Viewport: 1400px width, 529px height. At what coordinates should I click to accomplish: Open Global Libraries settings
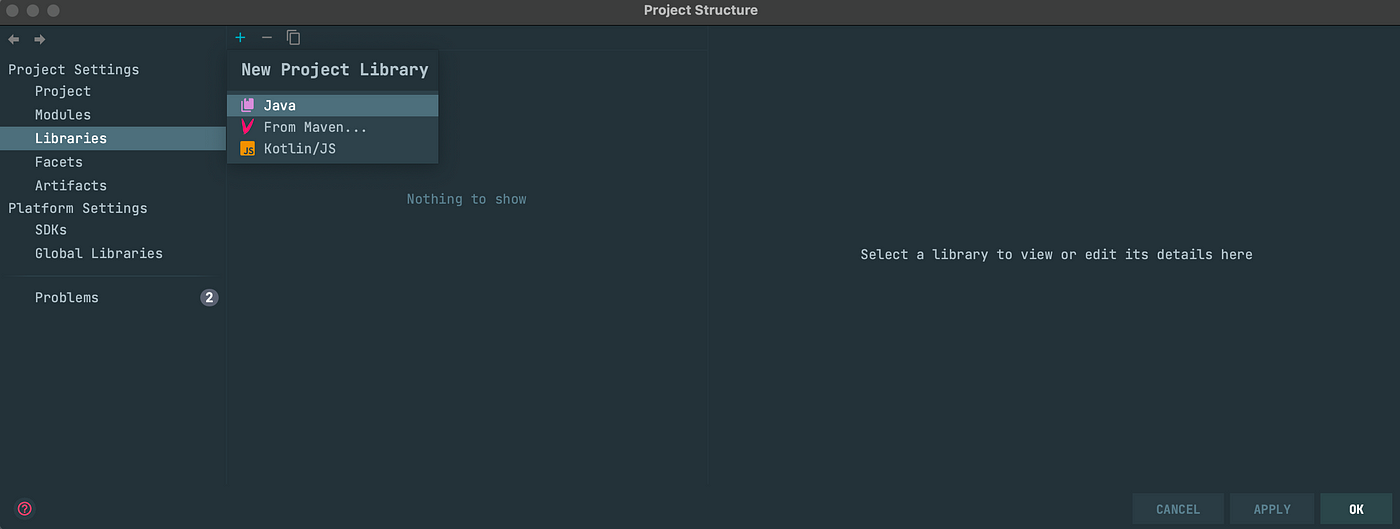pos(98,253)
